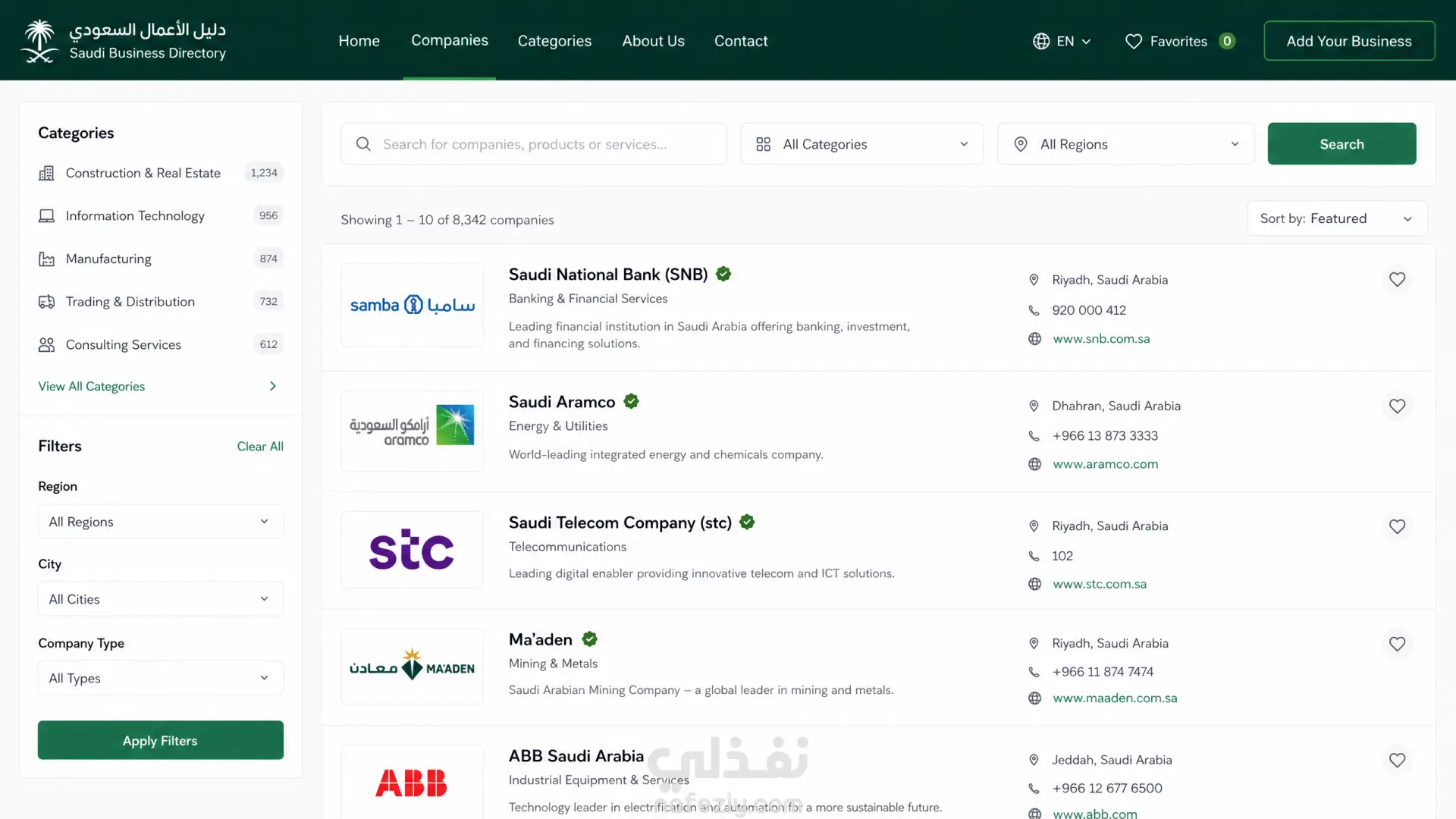Select the Information Technology category
Image resolution: width=1456 pixels, height=819 pixels.
point(161,216)
